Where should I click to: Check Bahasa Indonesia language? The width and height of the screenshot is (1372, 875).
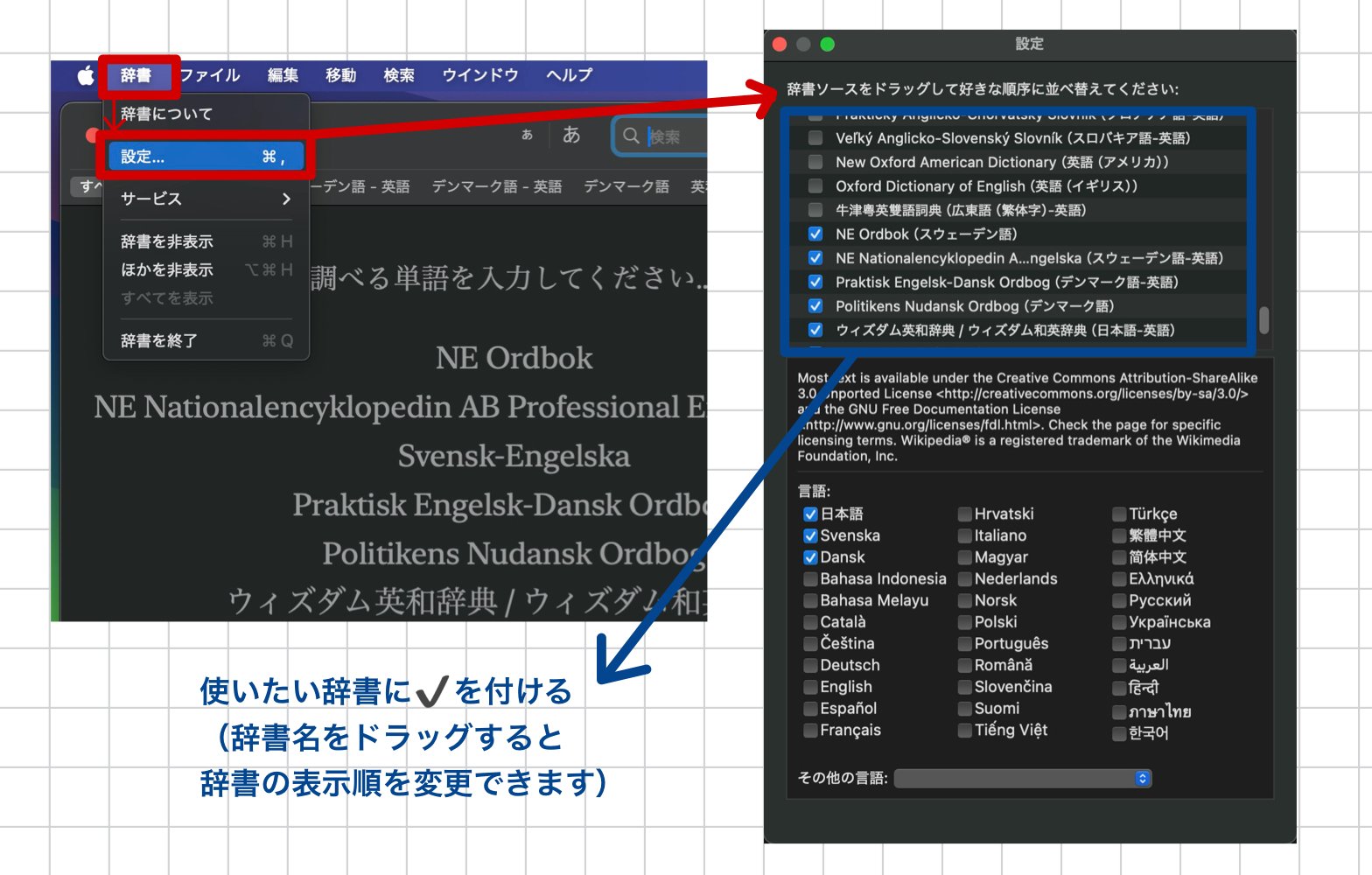coord(810,579)
